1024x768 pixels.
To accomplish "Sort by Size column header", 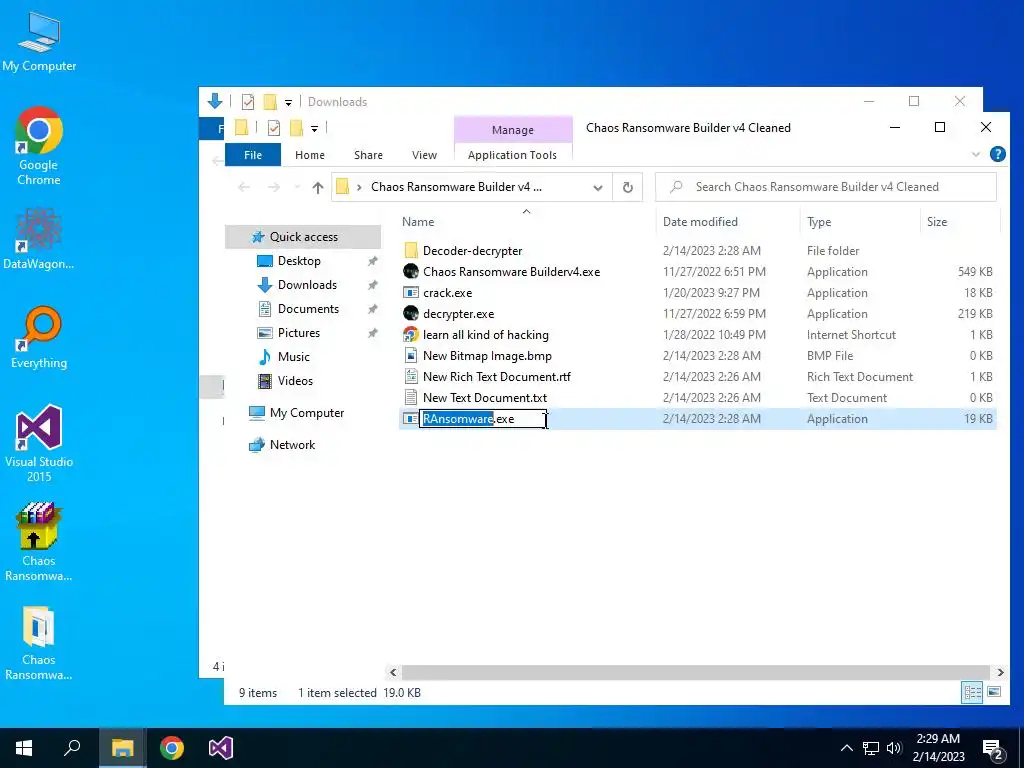I will [959, 222].
